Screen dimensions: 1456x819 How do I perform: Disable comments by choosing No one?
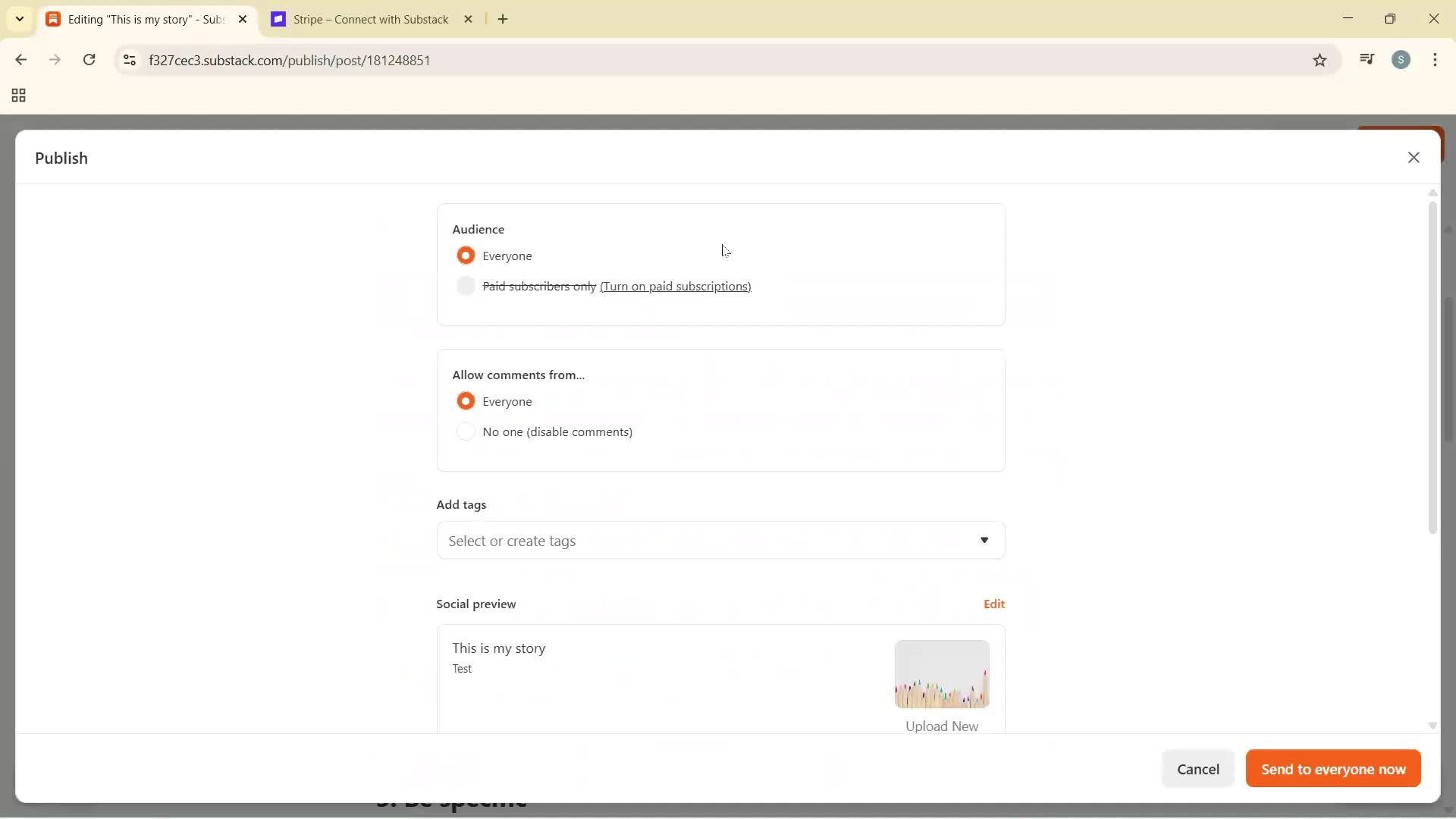466,431
